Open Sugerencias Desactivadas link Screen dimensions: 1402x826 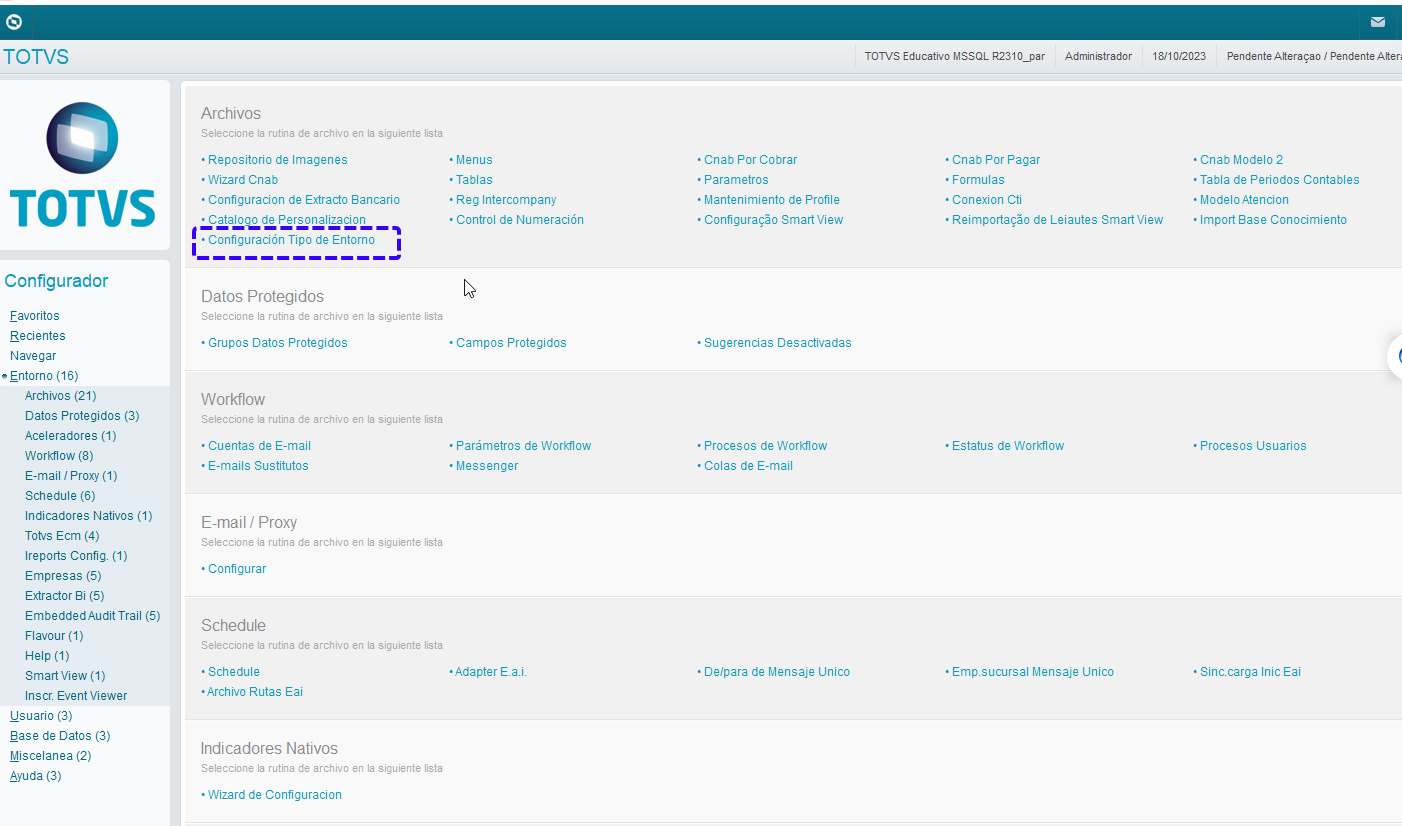[x=778, y=343]
